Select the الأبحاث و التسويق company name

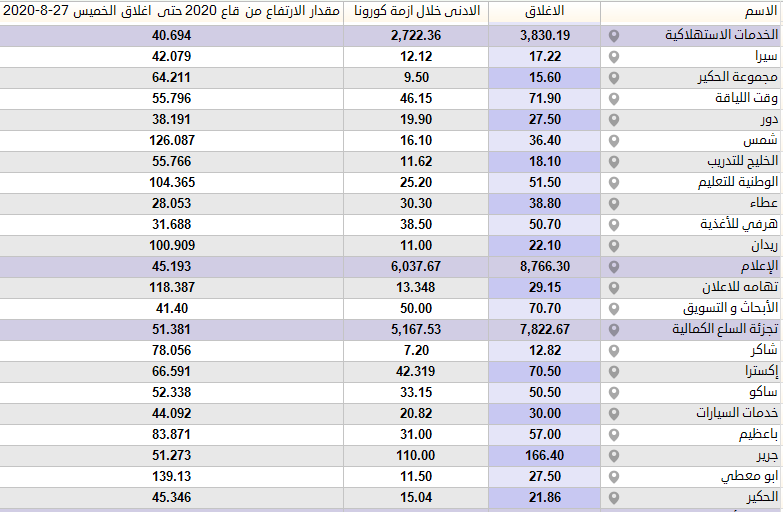point(731,308)
